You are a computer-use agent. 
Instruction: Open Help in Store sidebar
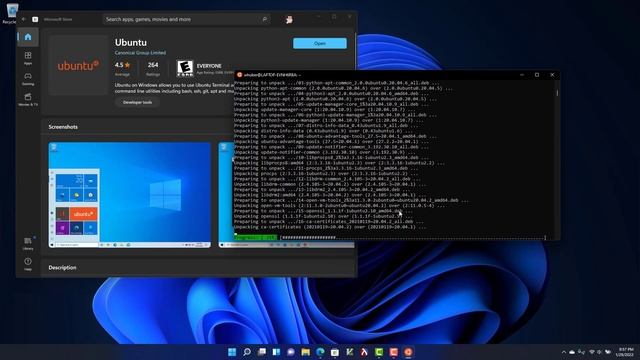click(28, 264)
